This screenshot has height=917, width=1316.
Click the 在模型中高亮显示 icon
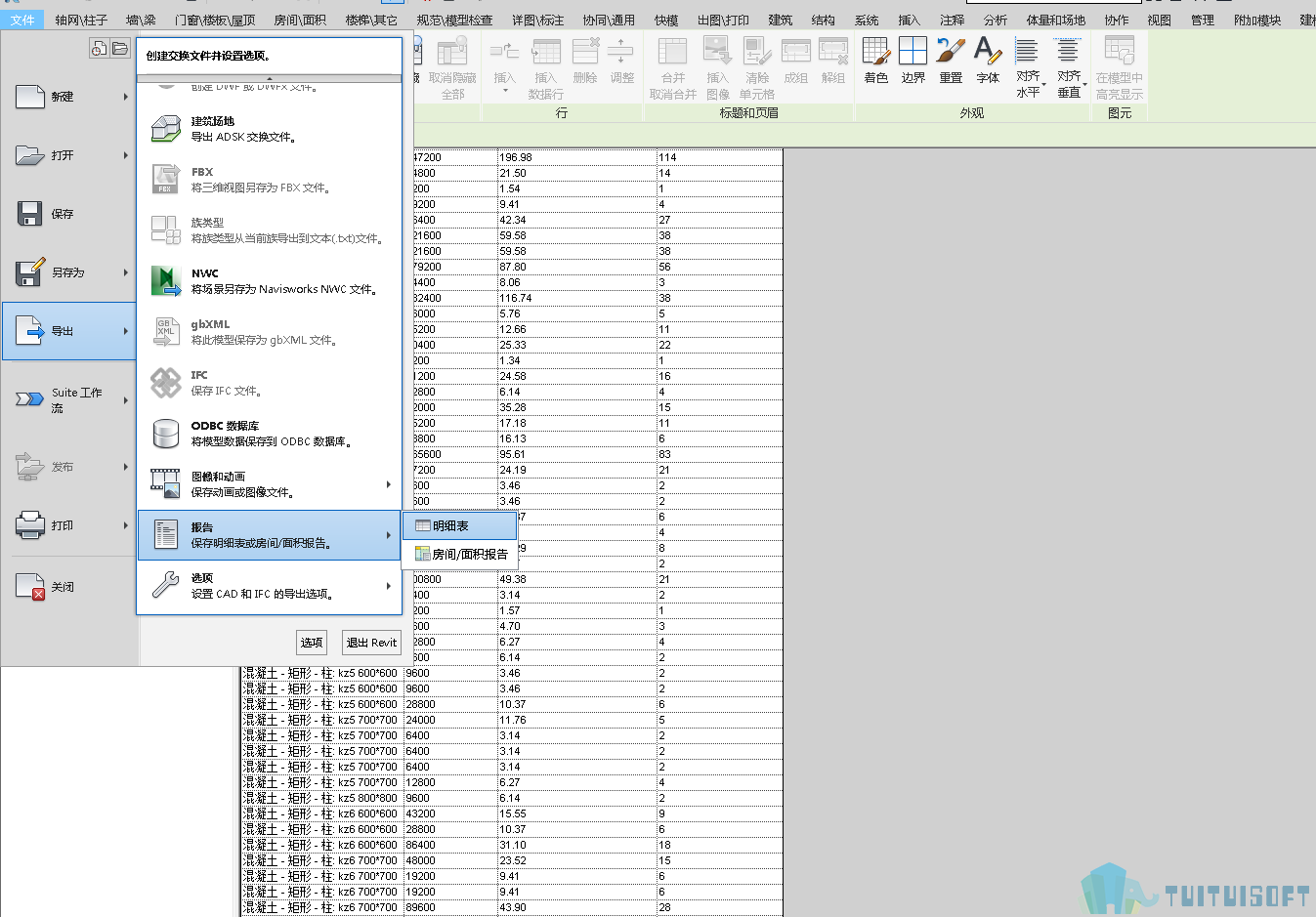click(x=1119, y=49)
